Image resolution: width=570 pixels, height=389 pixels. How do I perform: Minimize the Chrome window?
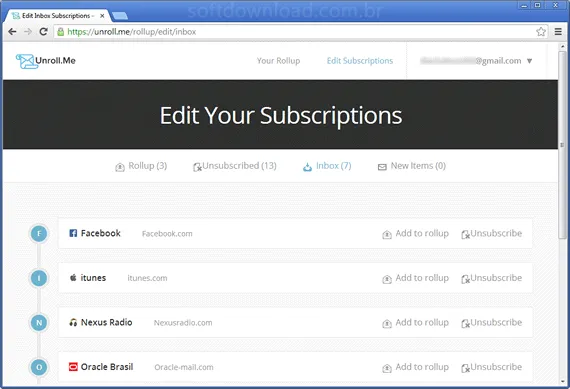coord(524,5)
